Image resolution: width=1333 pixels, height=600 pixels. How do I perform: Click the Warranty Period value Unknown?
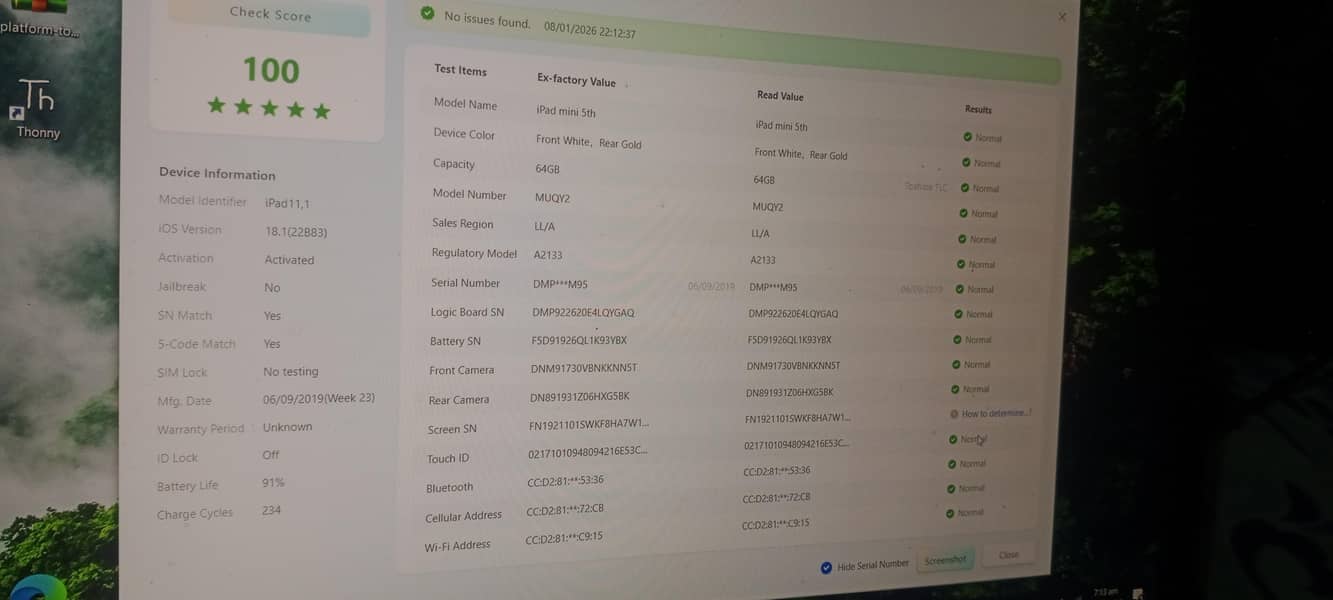(x=287, y=427)
